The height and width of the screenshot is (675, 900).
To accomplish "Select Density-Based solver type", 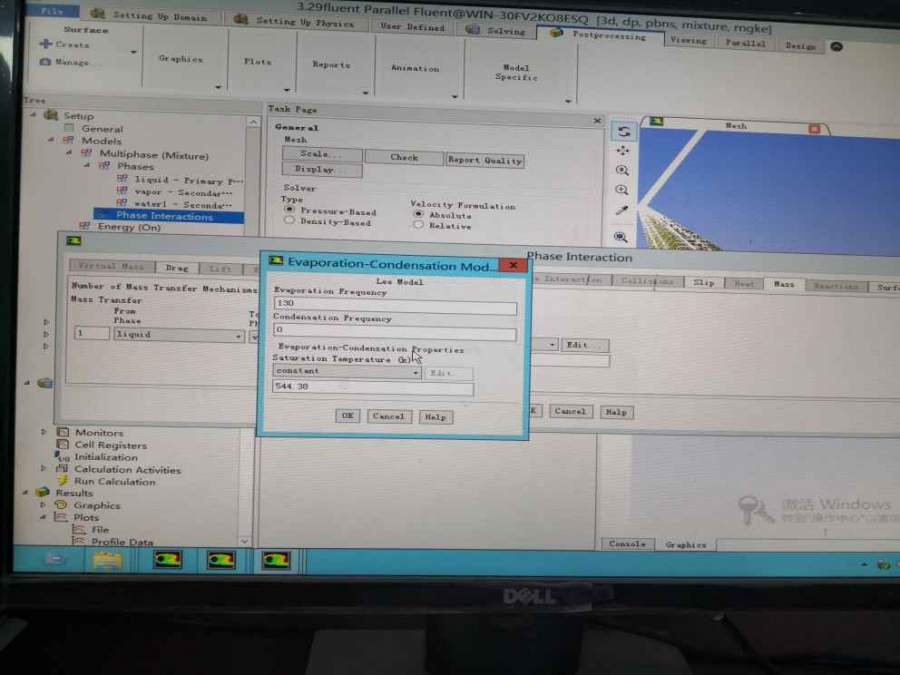I will (x=289, y=220).
